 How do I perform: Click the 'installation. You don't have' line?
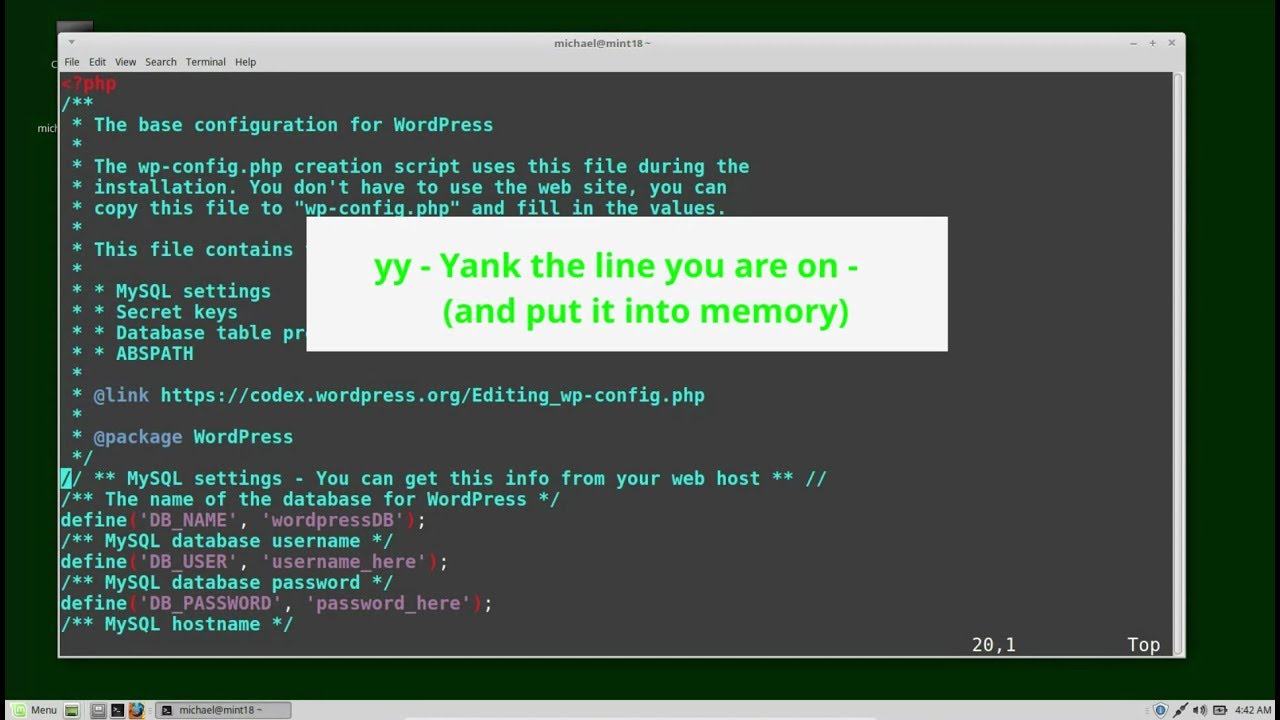[399, 187]
